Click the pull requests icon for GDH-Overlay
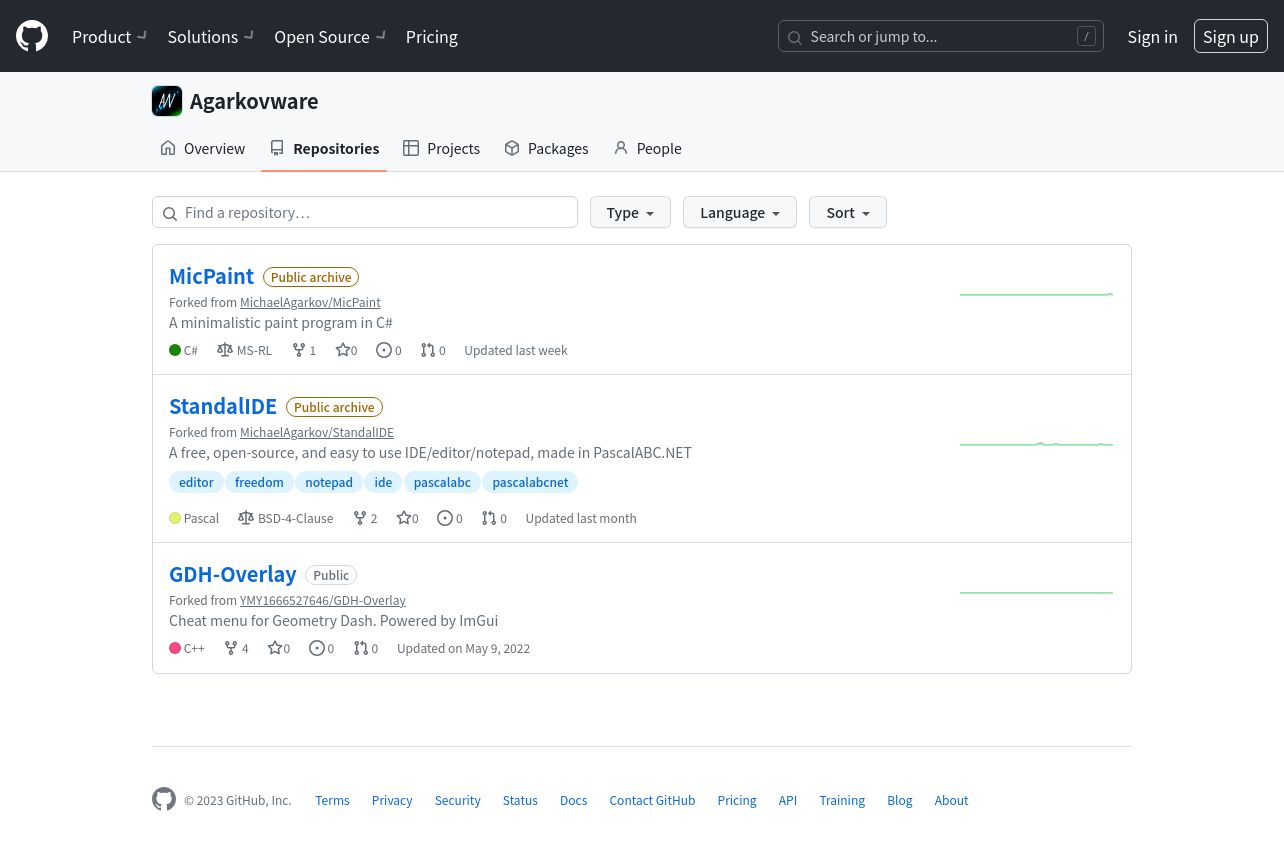This screenshot has width=1284, height=861. tap(361, 648)
